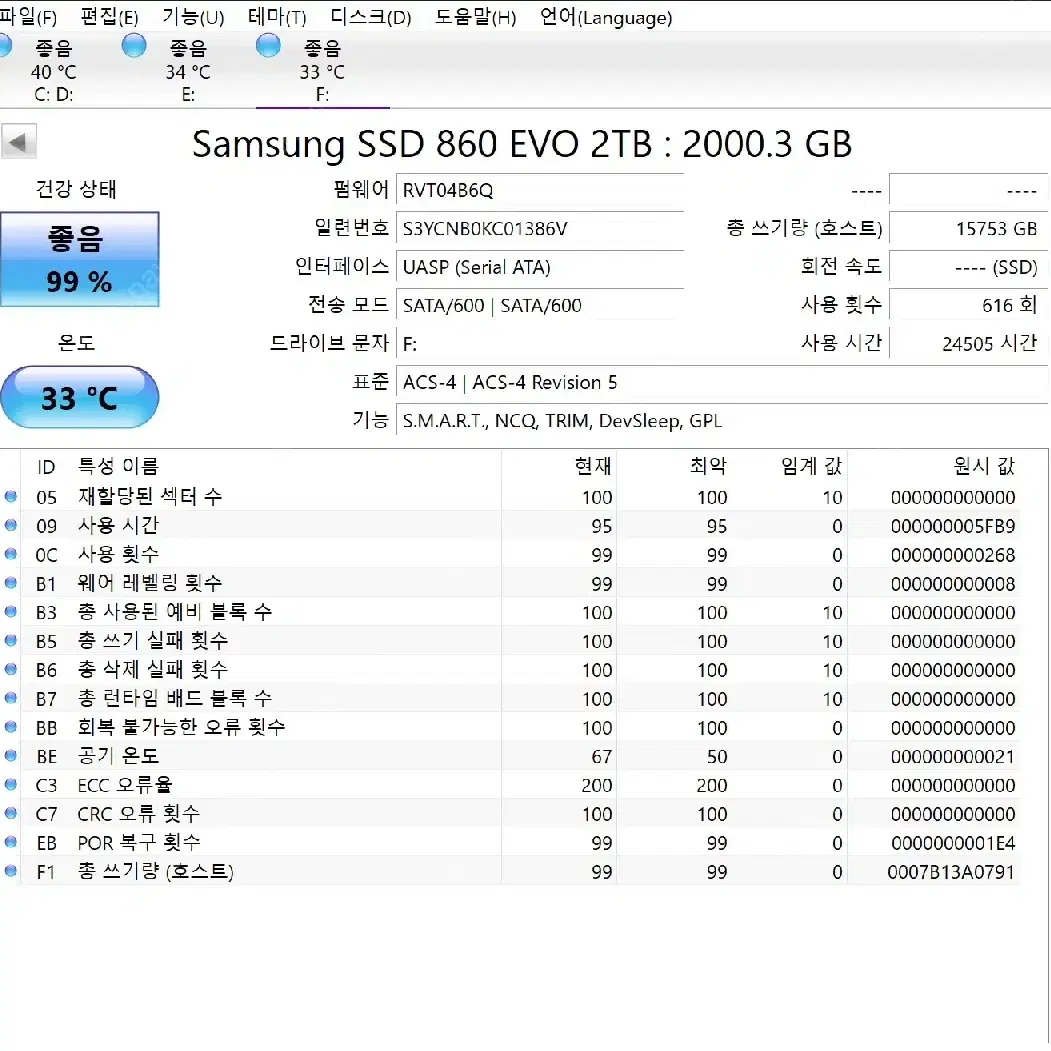Open the 도움말(H) menu
The width and height of the screenshot is (1051, 1051).
[x=475, y=16]
